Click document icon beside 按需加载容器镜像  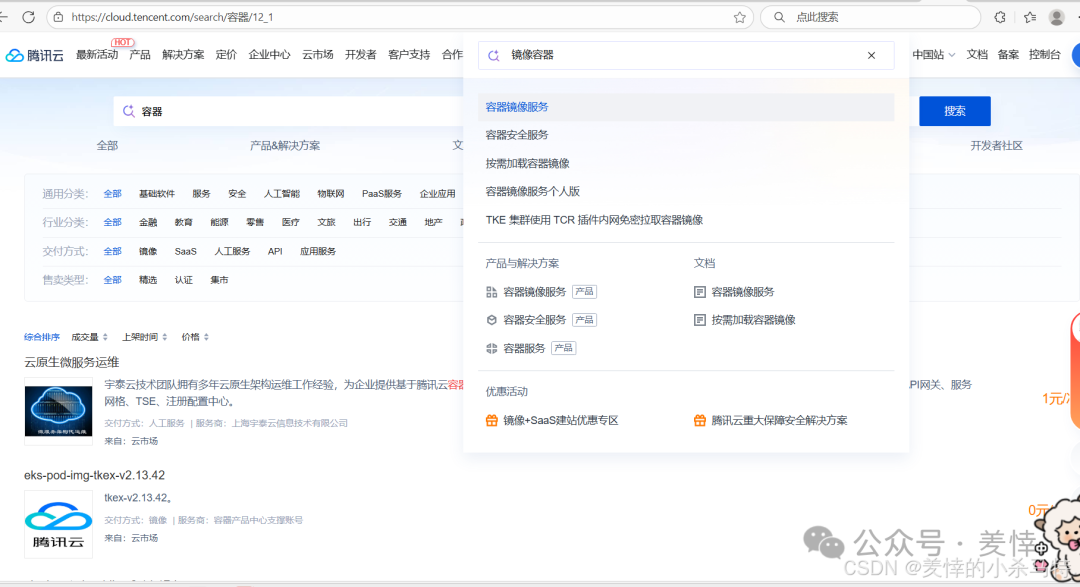click(700, 320)
